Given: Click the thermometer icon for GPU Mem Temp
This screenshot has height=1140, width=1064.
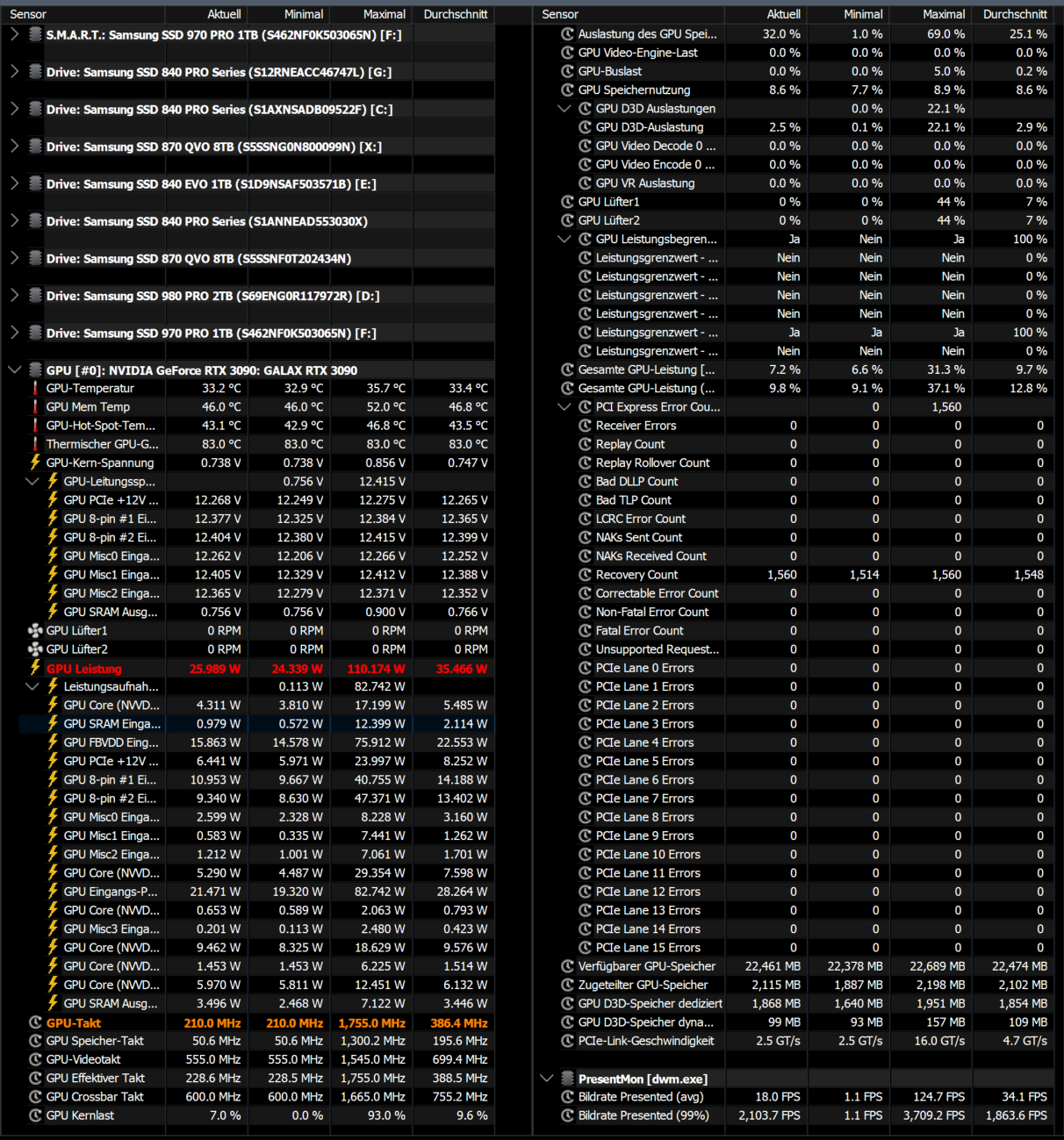Looking at the screenshot, I should (35, 407).
